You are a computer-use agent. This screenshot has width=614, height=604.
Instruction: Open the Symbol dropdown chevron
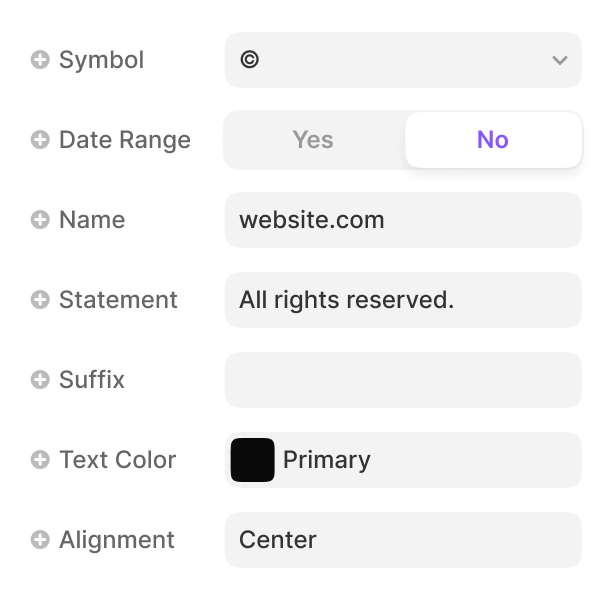(x=559, y=60)
